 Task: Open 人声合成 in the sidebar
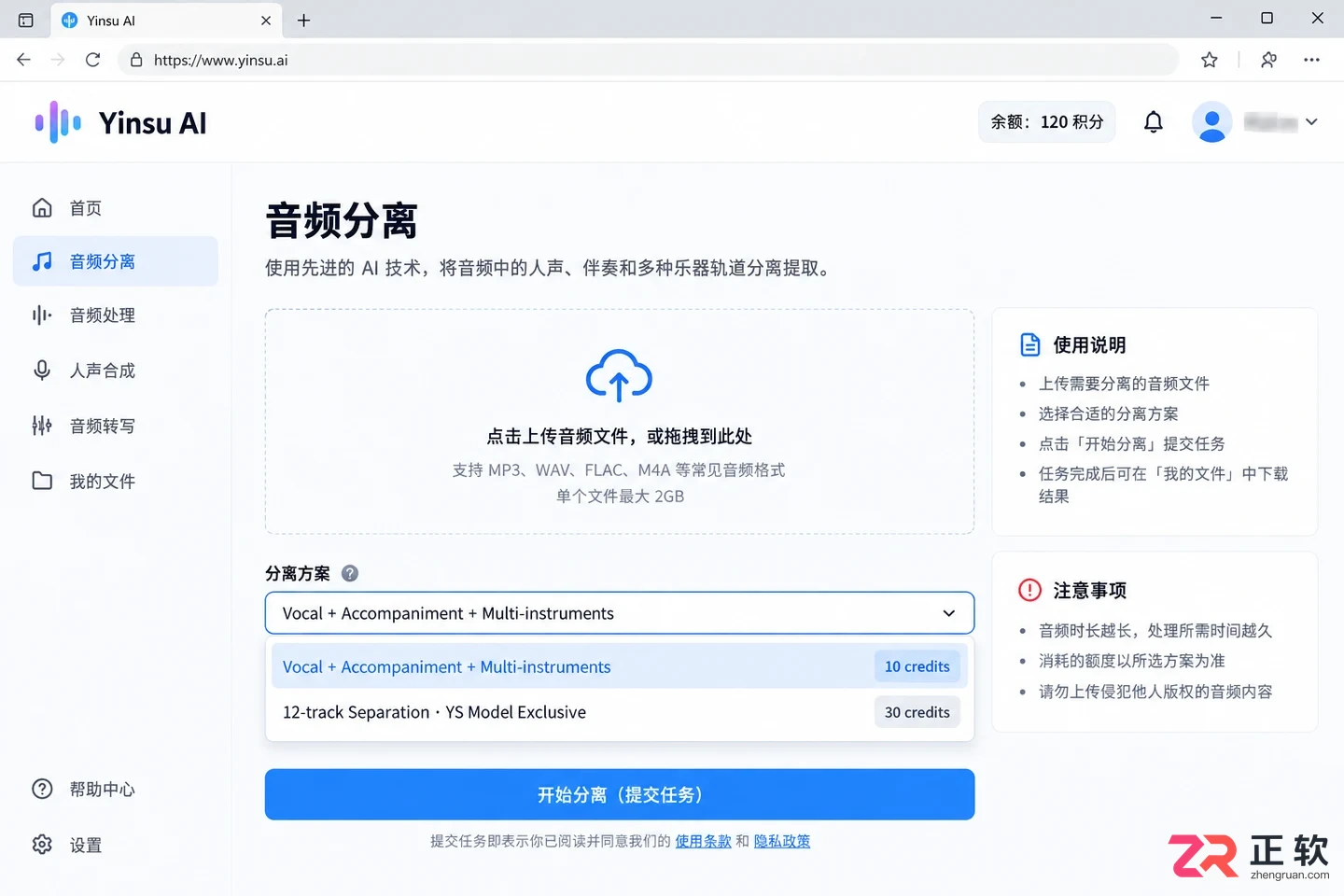pos(116,371)
